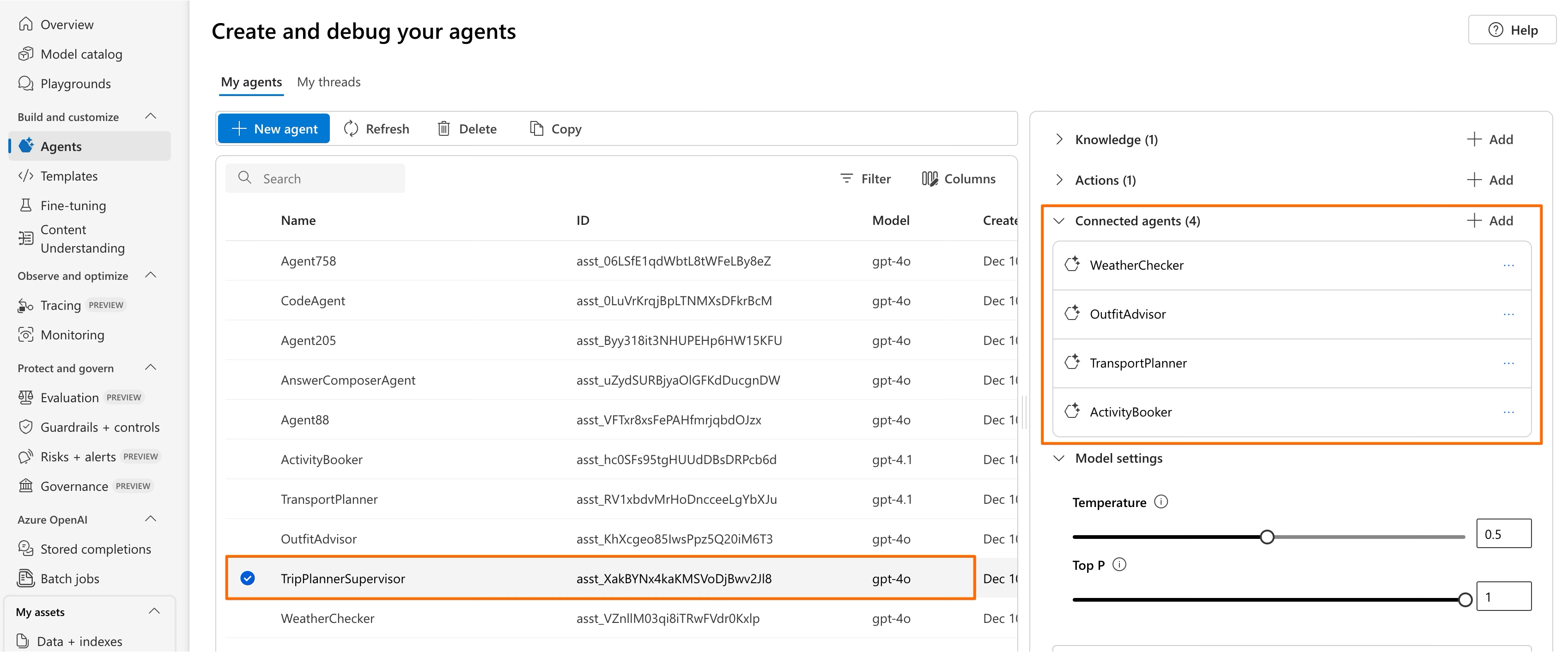Screen dimensions: 1568x652
Task: Select the ActivityBooker table row
Action: pyautogui.click(x=621, y=460)
